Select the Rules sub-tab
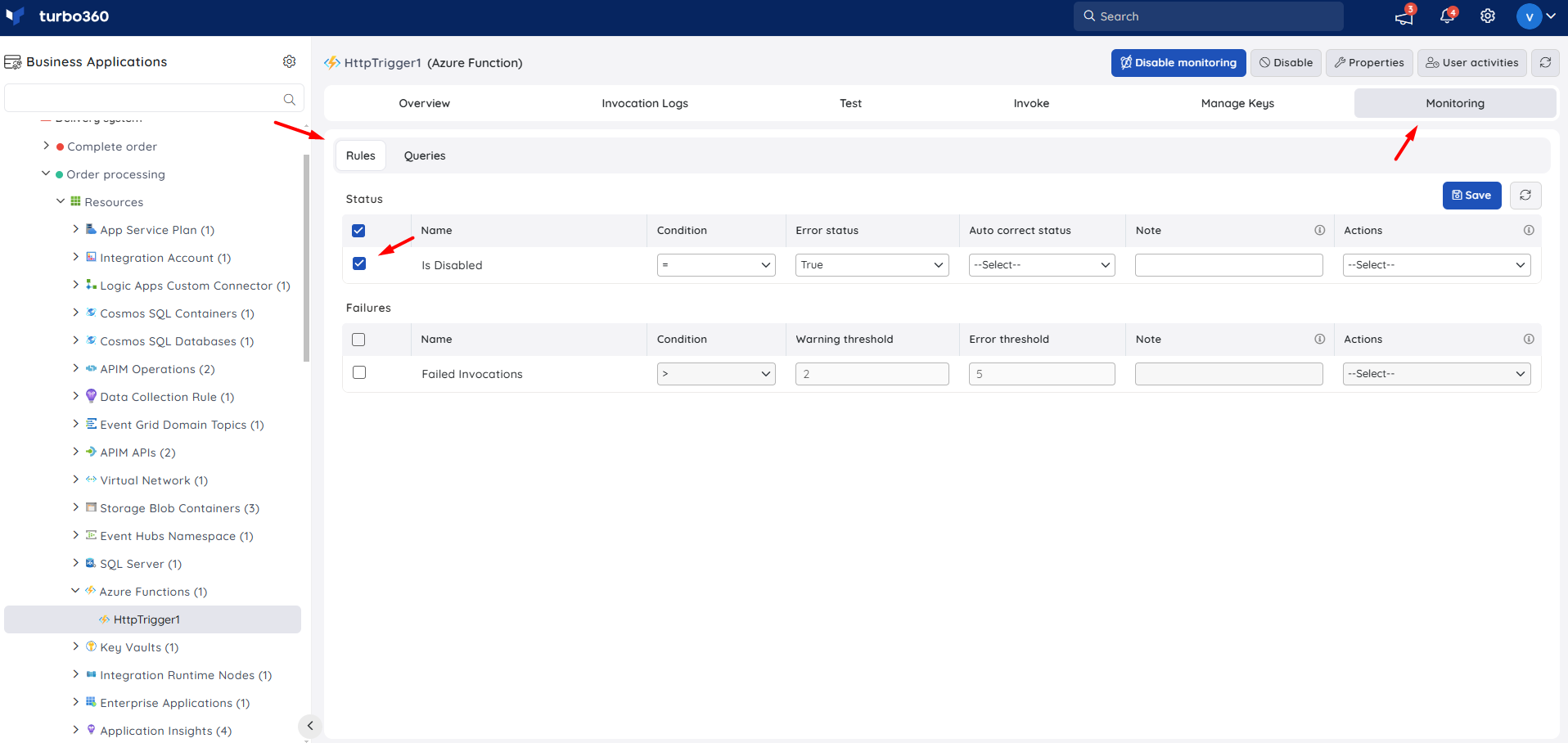This screenshot has height=743, width=1568. 361,155
